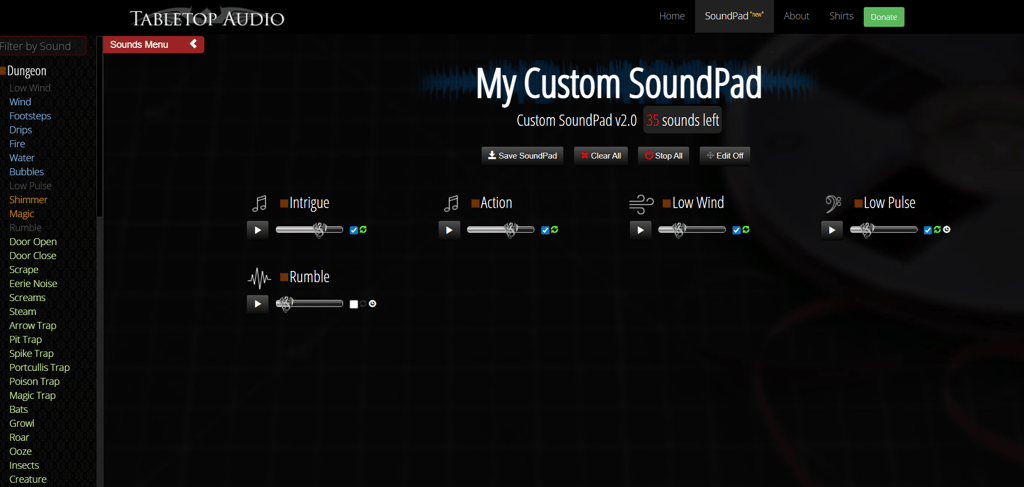
Task: Click the Stop All button
Action: point(664,156)
